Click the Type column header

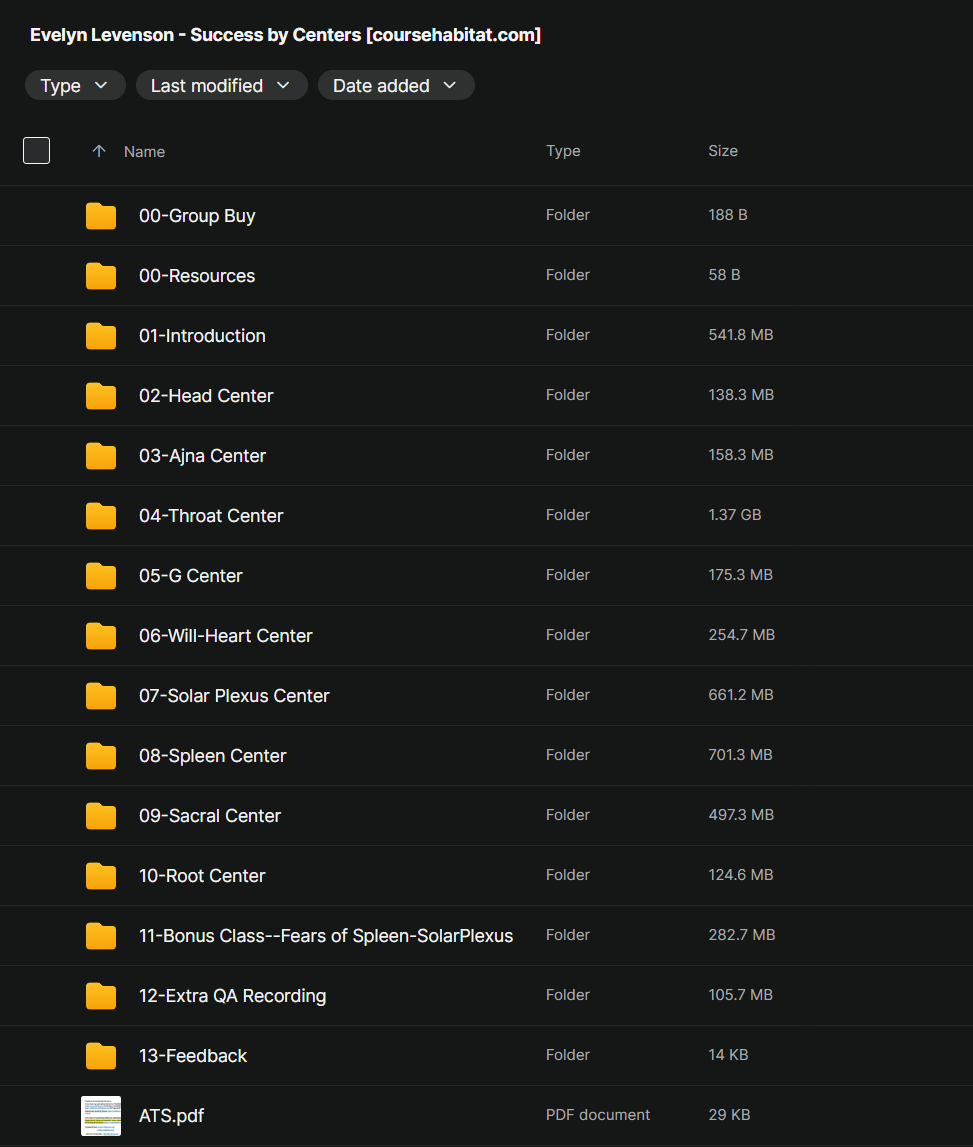pyautogui.click(x=563, y=151)
